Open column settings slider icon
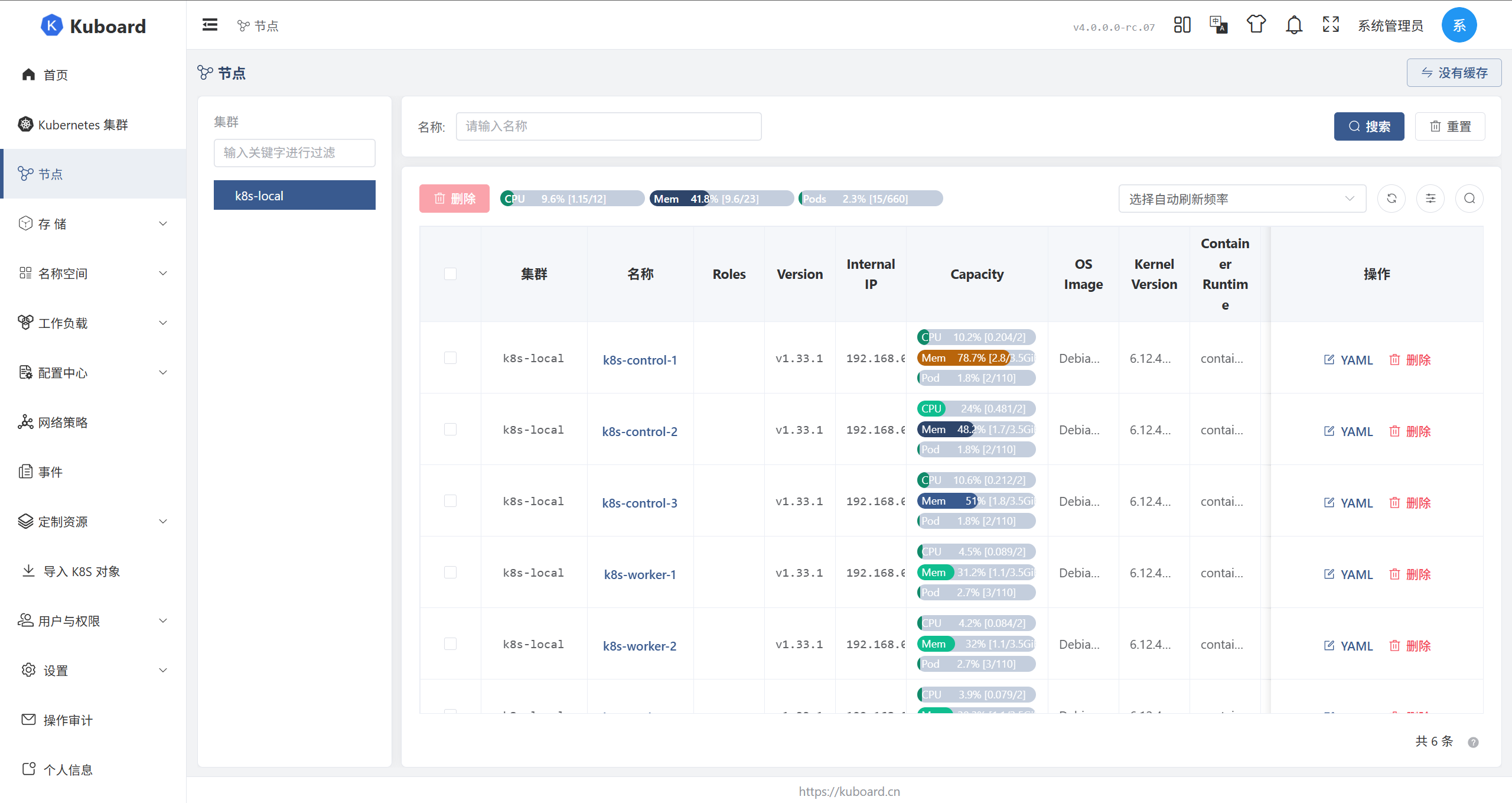Viewport: 1512px width, 803px height. 1430,199
